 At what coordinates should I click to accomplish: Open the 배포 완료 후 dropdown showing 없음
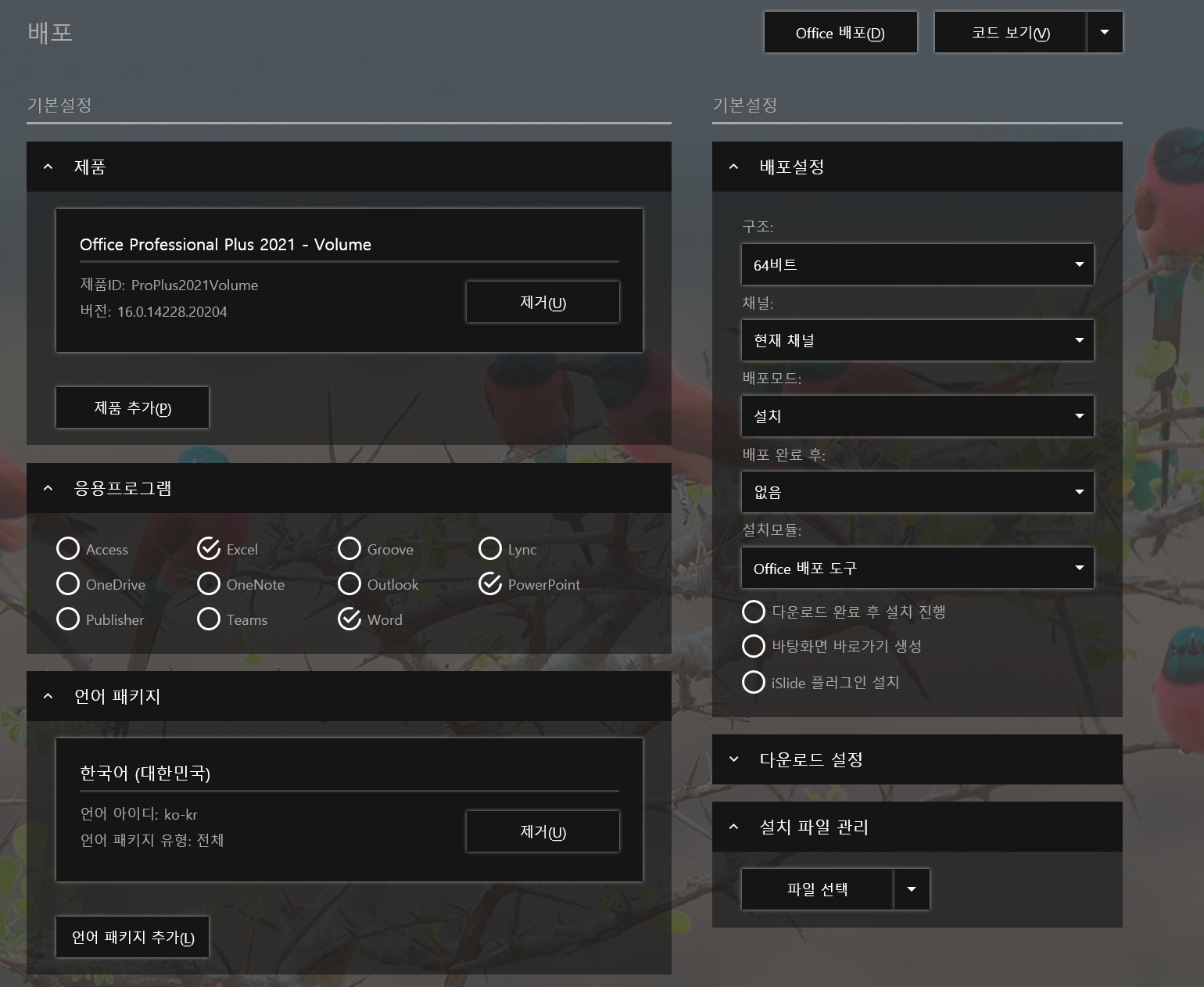tap(917, 492)
